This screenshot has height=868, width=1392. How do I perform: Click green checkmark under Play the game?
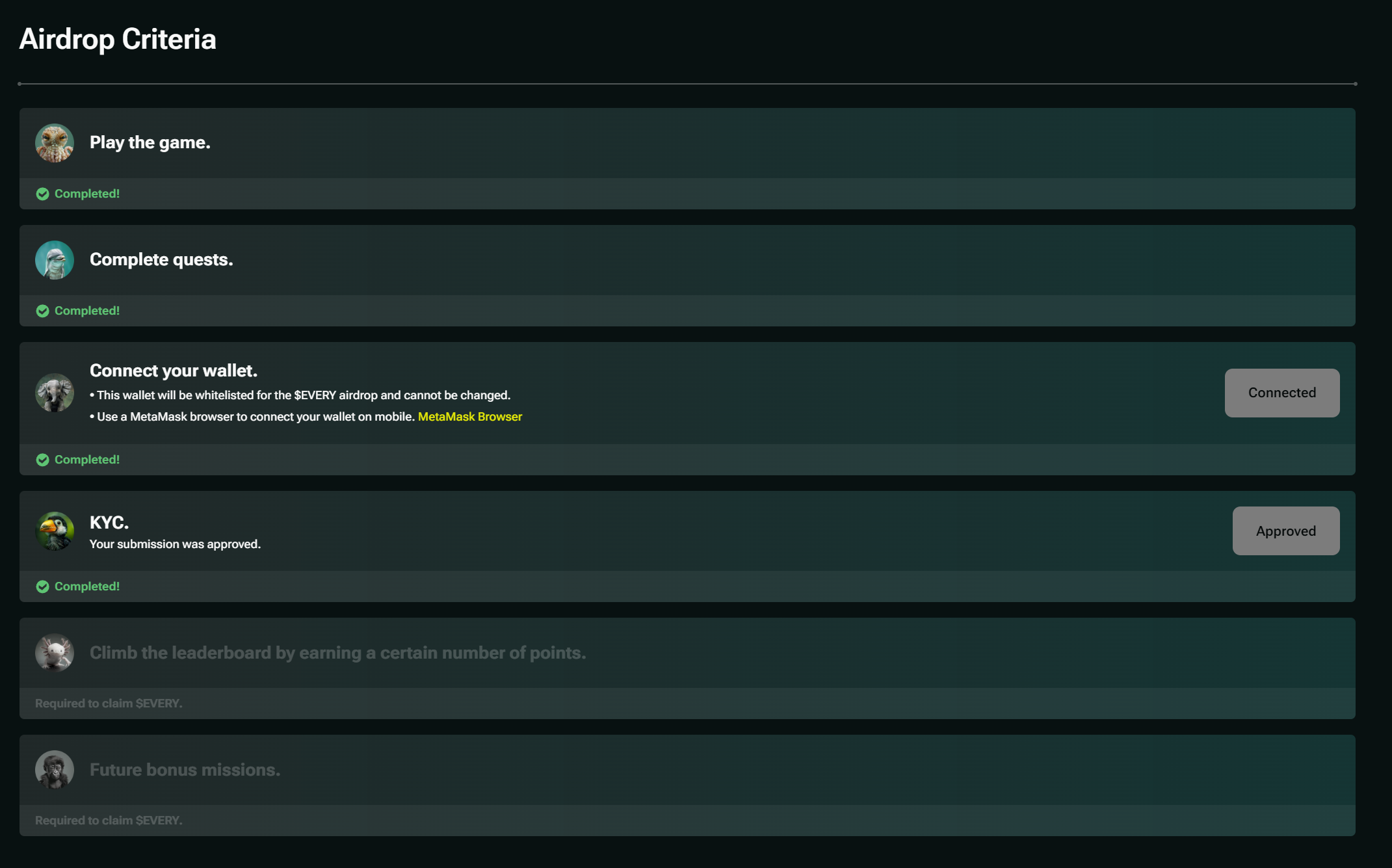click(x=43, y=194)
